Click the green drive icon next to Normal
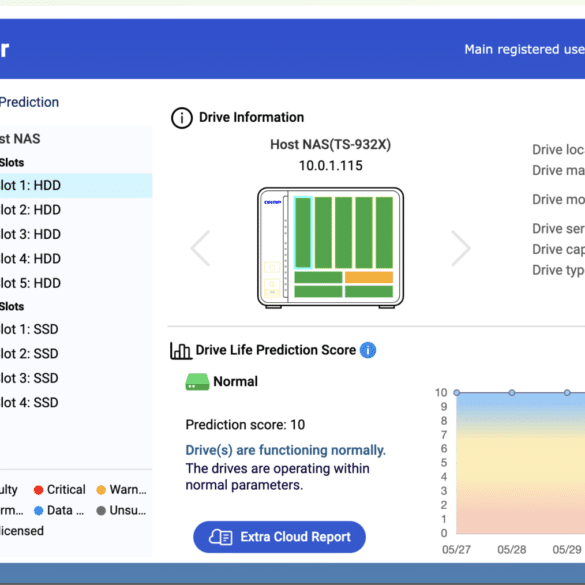Viewport: 585px width, 585px height. (x=197, y=382)
